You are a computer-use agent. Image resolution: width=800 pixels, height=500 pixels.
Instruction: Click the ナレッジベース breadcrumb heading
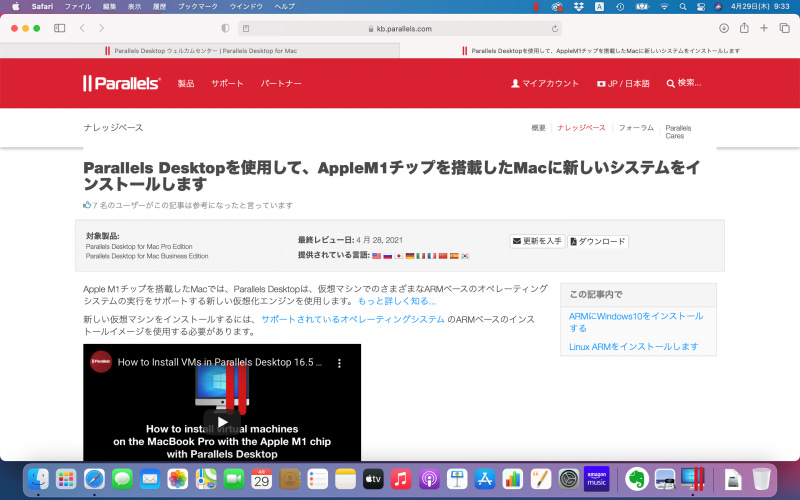[113, 128]
